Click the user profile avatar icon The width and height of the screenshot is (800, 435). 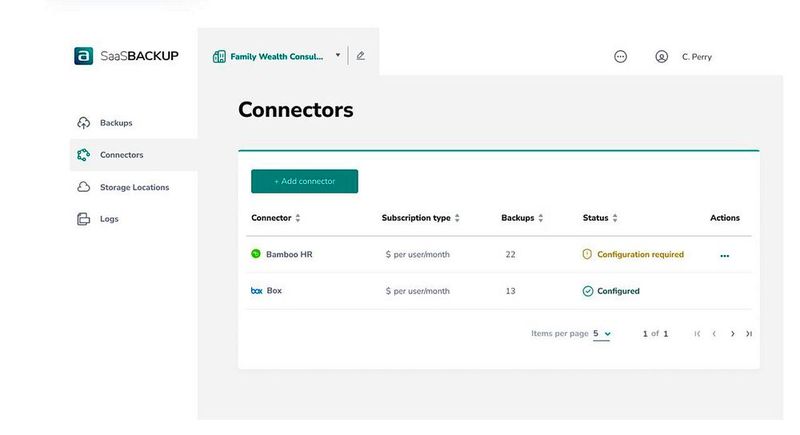click(661, 57)
